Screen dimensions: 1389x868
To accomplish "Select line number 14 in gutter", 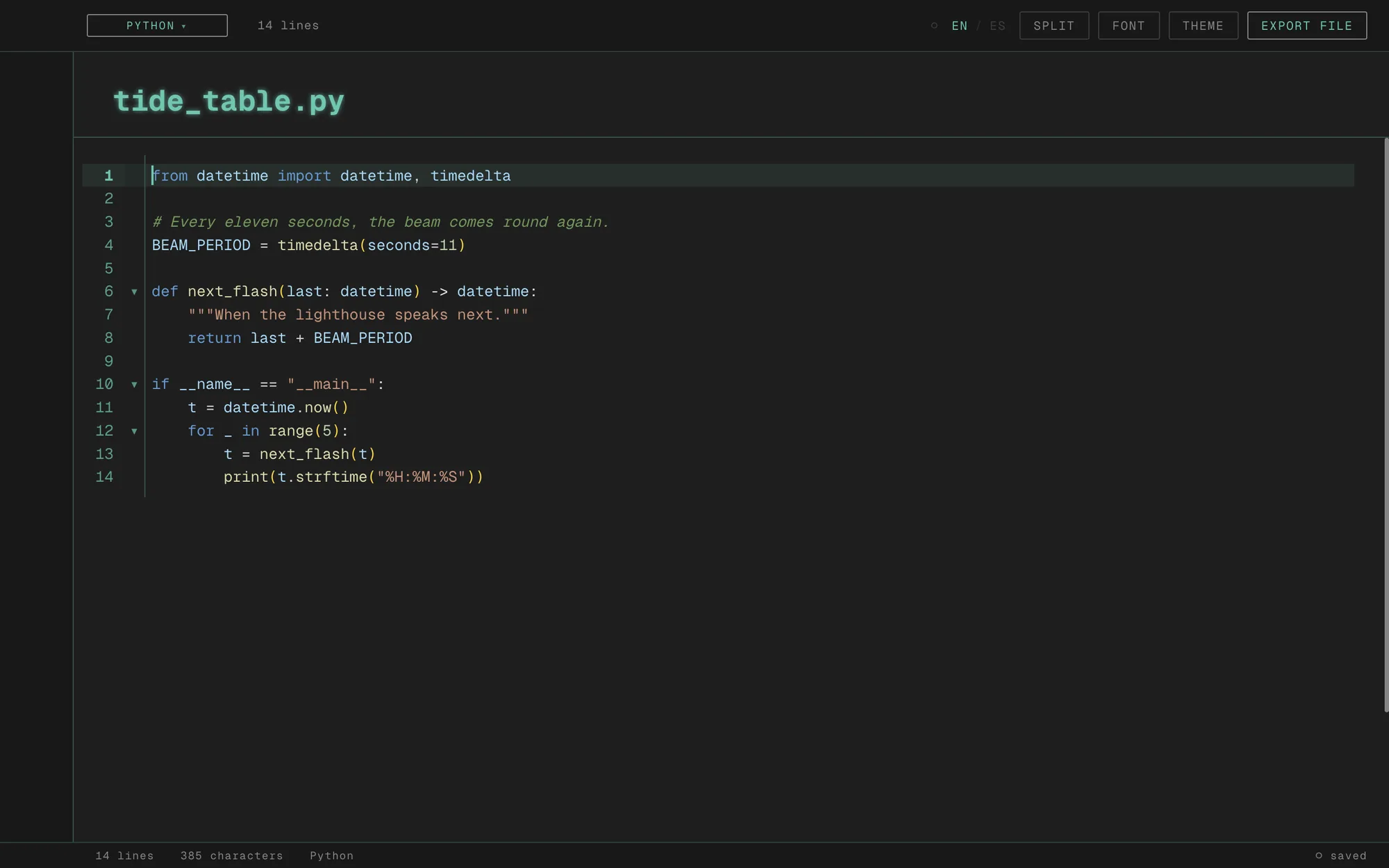I will pyautogui.click(x=104, y=477).
